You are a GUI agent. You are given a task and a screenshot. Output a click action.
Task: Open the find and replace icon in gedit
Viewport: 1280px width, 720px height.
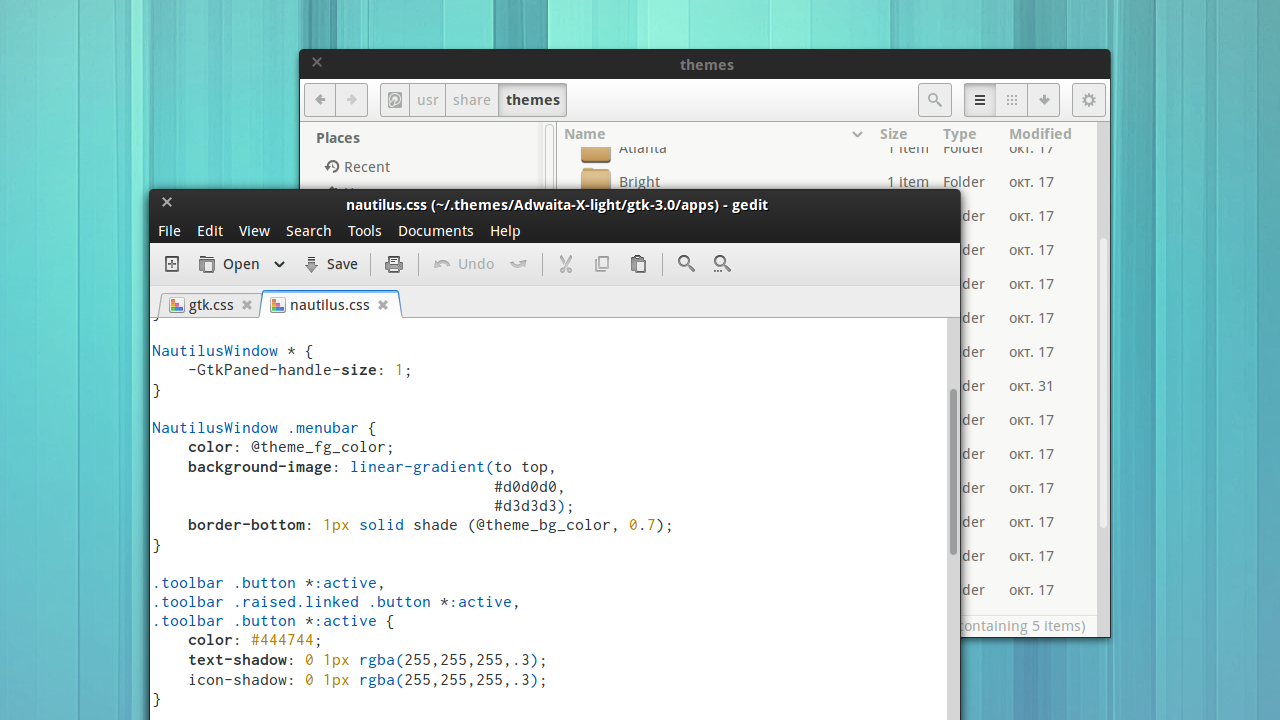click(722, 264)
